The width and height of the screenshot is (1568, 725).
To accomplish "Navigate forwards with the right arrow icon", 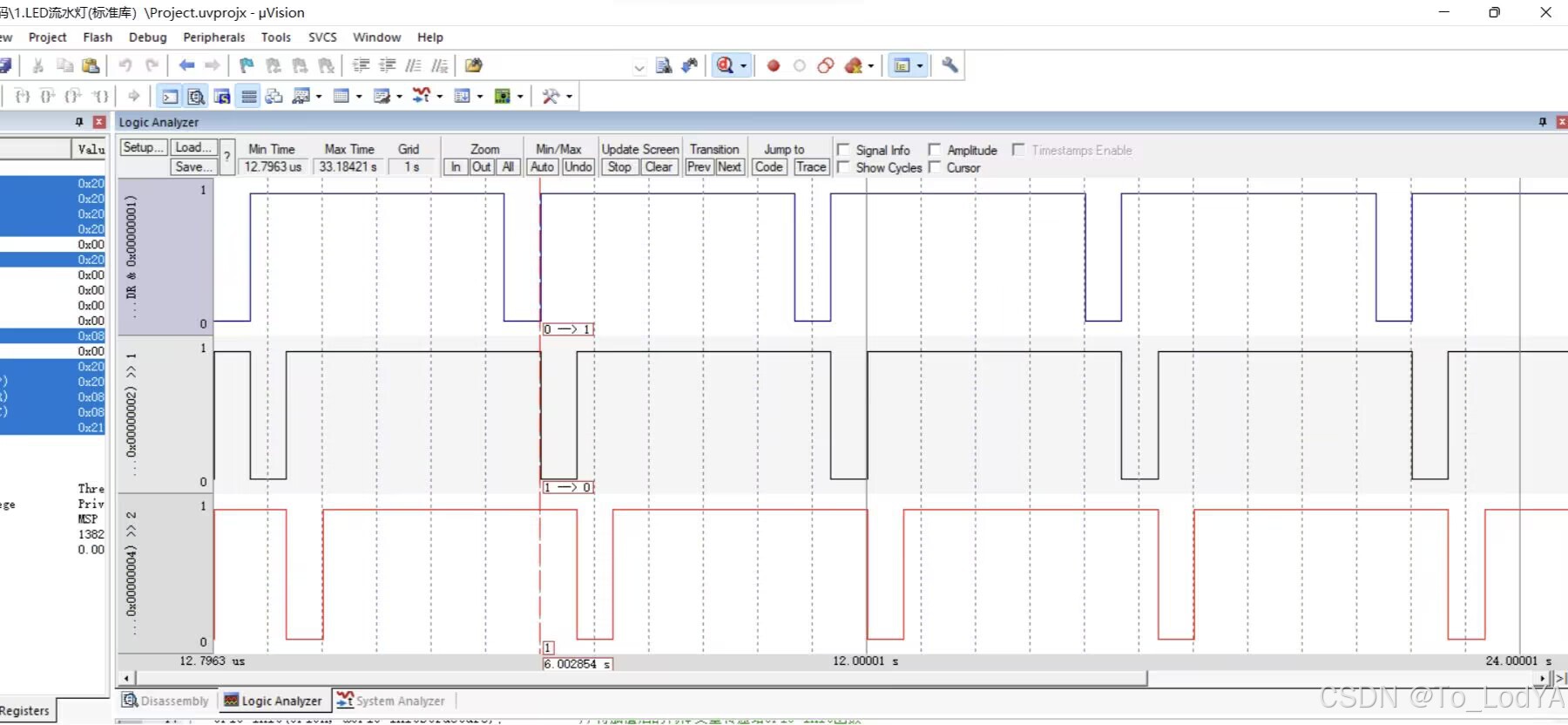I will 213,65.
